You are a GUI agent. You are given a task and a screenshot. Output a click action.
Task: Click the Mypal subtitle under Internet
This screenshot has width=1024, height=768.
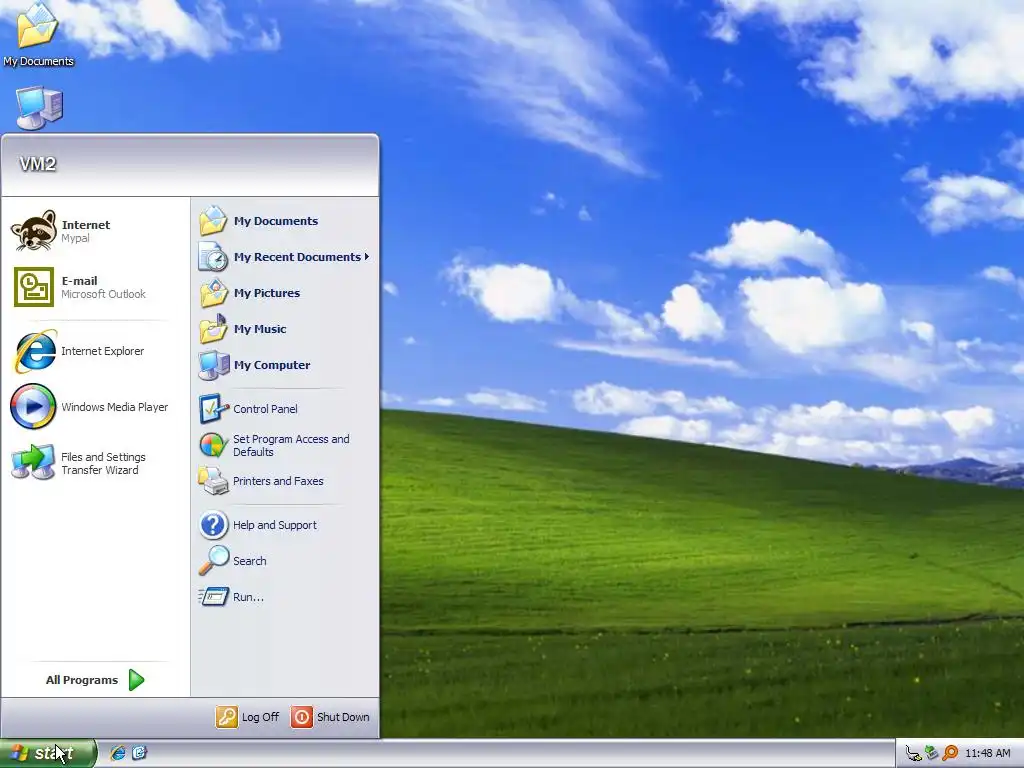tap(75, 238)
